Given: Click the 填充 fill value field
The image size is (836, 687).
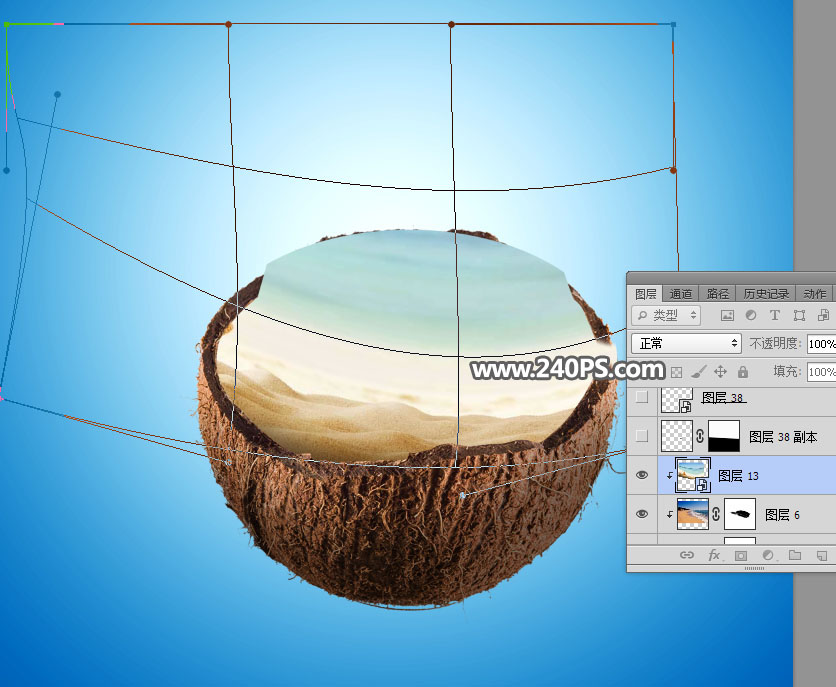Looking at the screenshot, I should pos(821,371).
